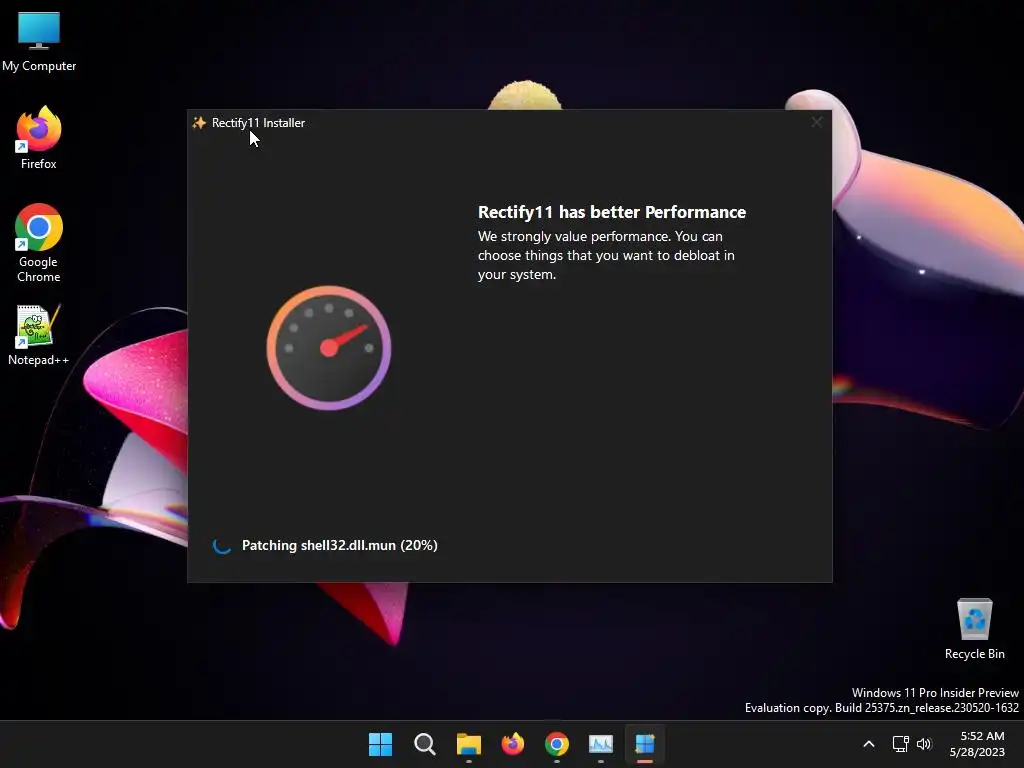Switch to Firefox on the taskbar

click(513, 744)
